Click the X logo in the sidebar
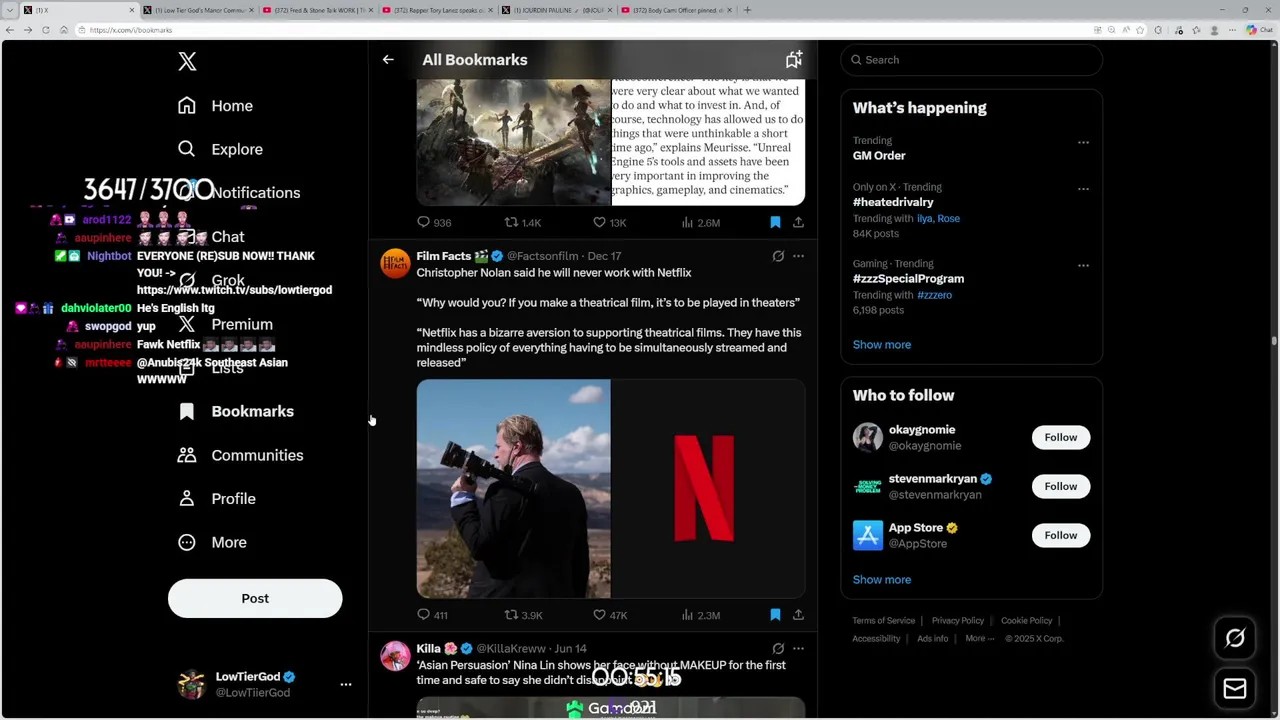 187,62
